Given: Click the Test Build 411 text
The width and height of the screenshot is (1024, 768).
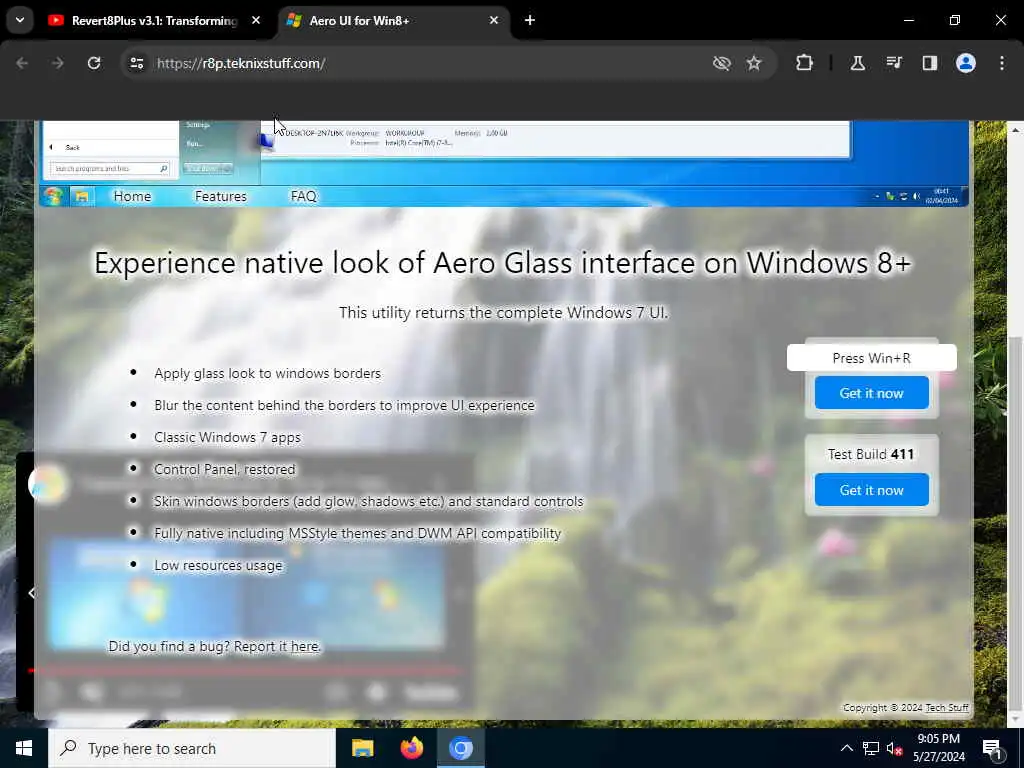Looking at the screenshot, I should 871,454.
